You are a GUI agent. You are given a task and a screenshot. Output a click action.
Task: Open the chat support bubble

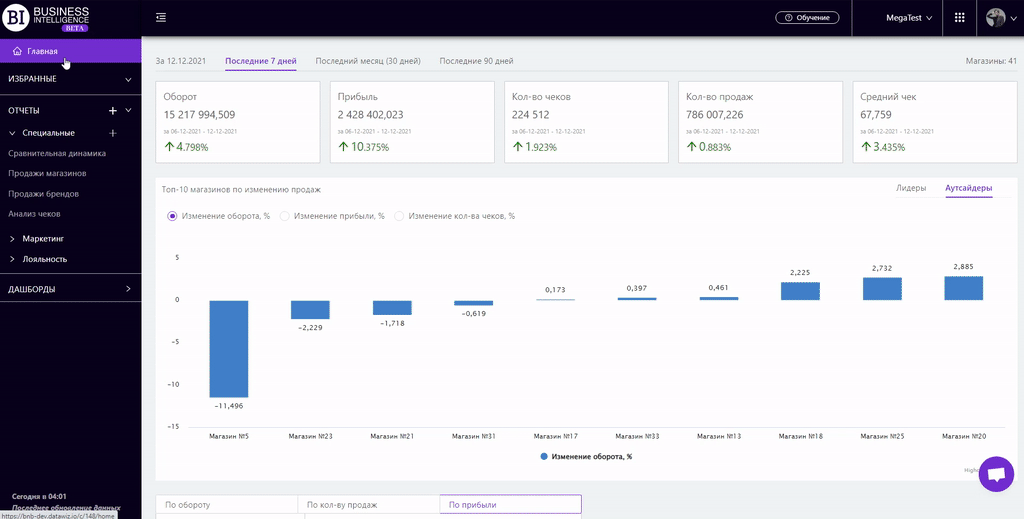click(x=995, y=474)
